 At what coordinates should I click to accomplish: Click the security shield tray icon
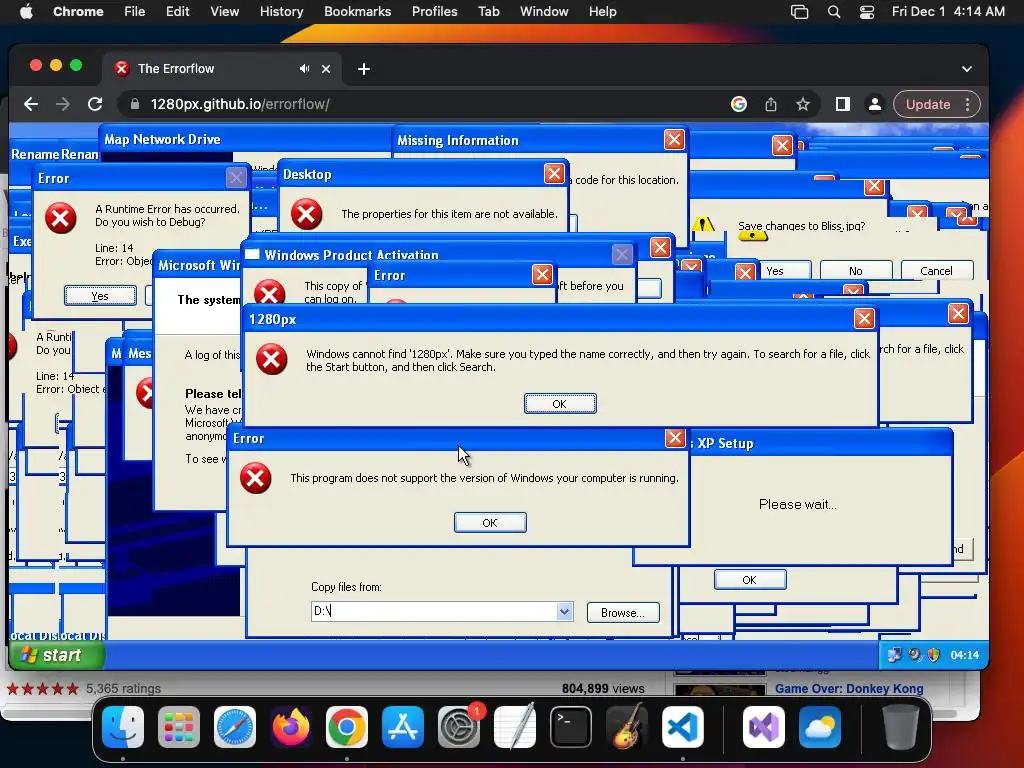pyautogui.click(x=933, y=654)
